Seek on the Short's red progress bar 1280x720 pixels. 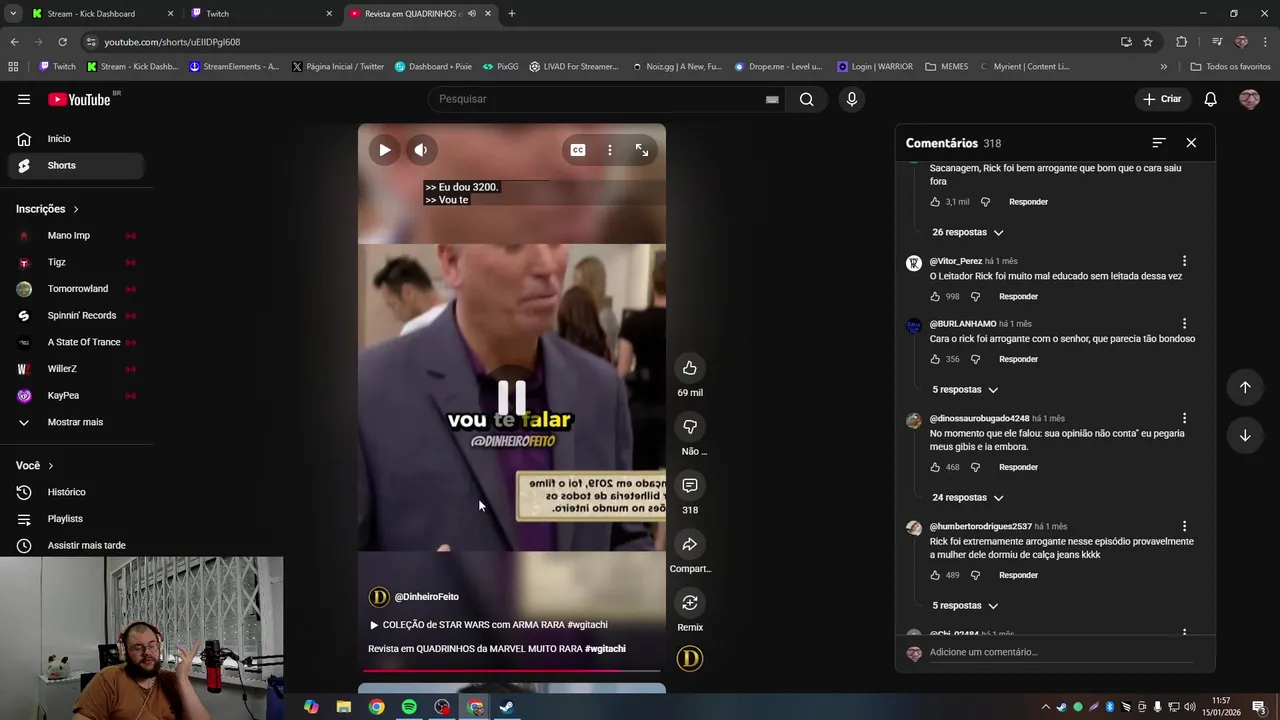511,671
